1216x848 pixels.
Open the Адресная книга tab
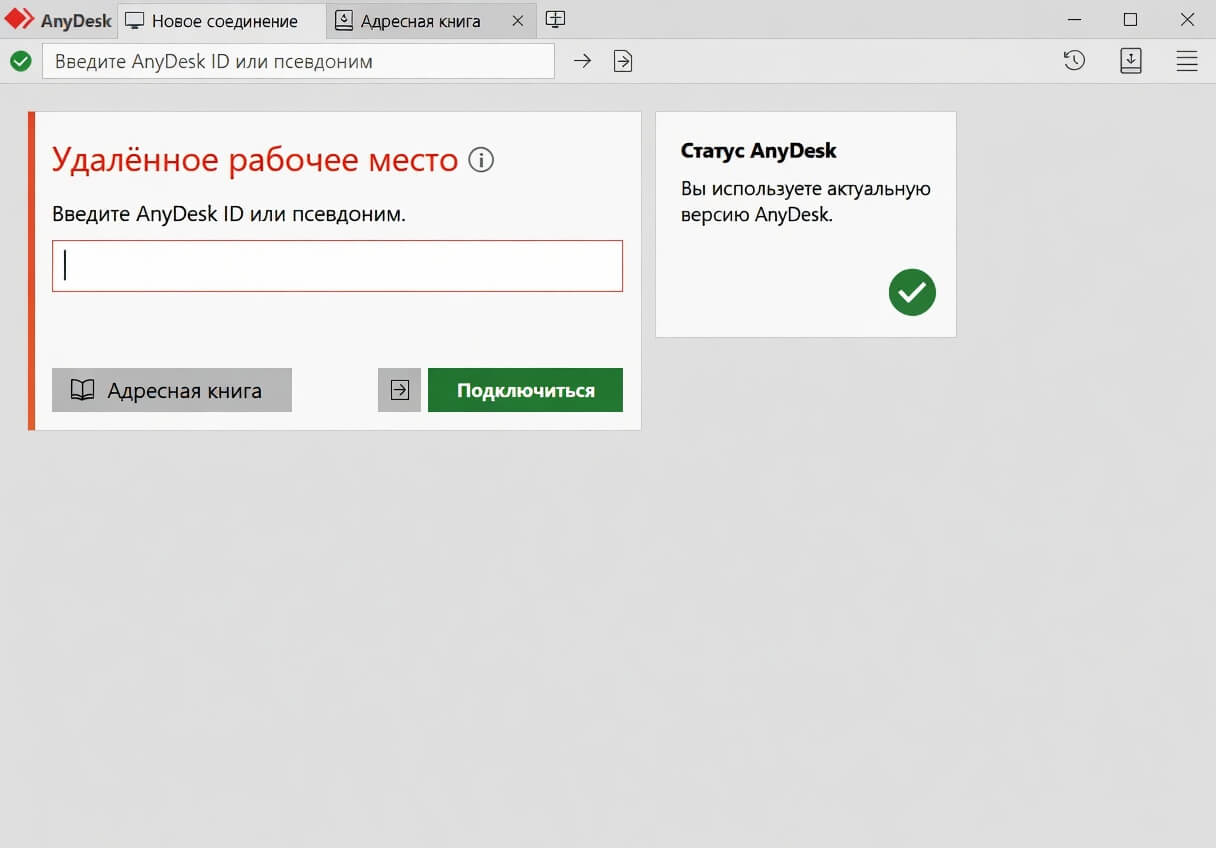(431, 20)
